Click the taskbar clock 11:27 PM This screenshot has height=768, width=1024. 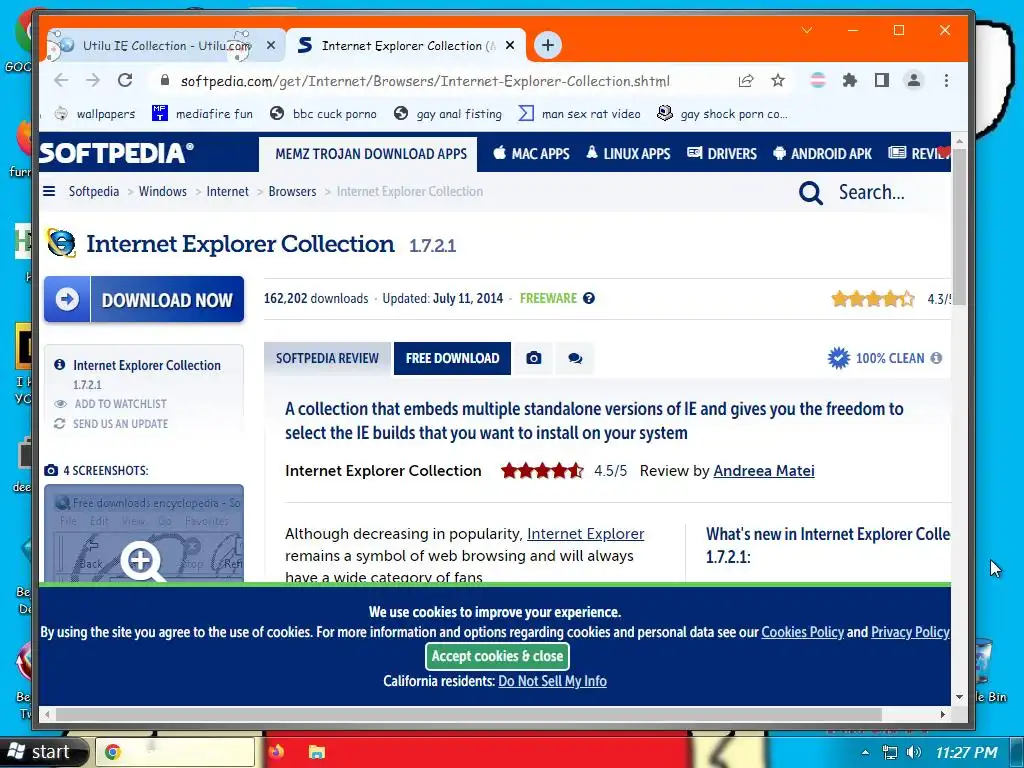(967, 753)
